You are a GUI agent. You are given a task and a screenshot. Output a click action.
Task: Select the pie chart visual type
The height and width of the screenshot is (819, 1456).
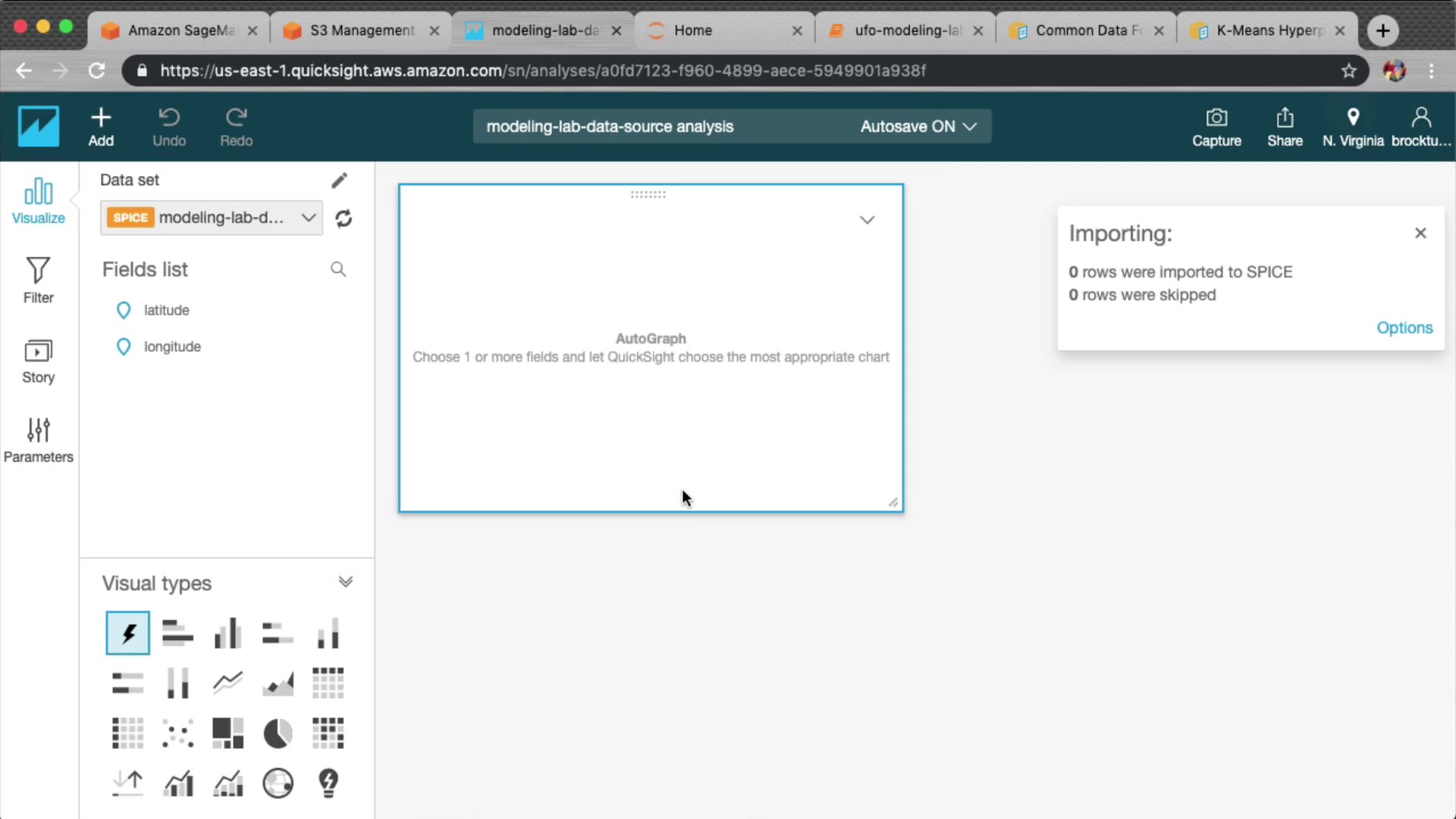click(x=278, y=733)
